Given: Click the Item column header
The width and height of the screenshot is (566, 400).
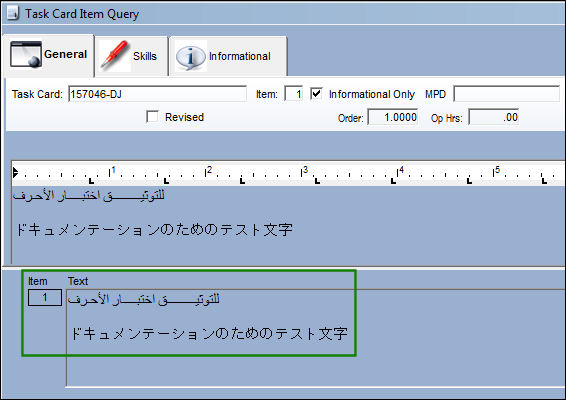Looking at the screenshot, I should pos(38,281).
